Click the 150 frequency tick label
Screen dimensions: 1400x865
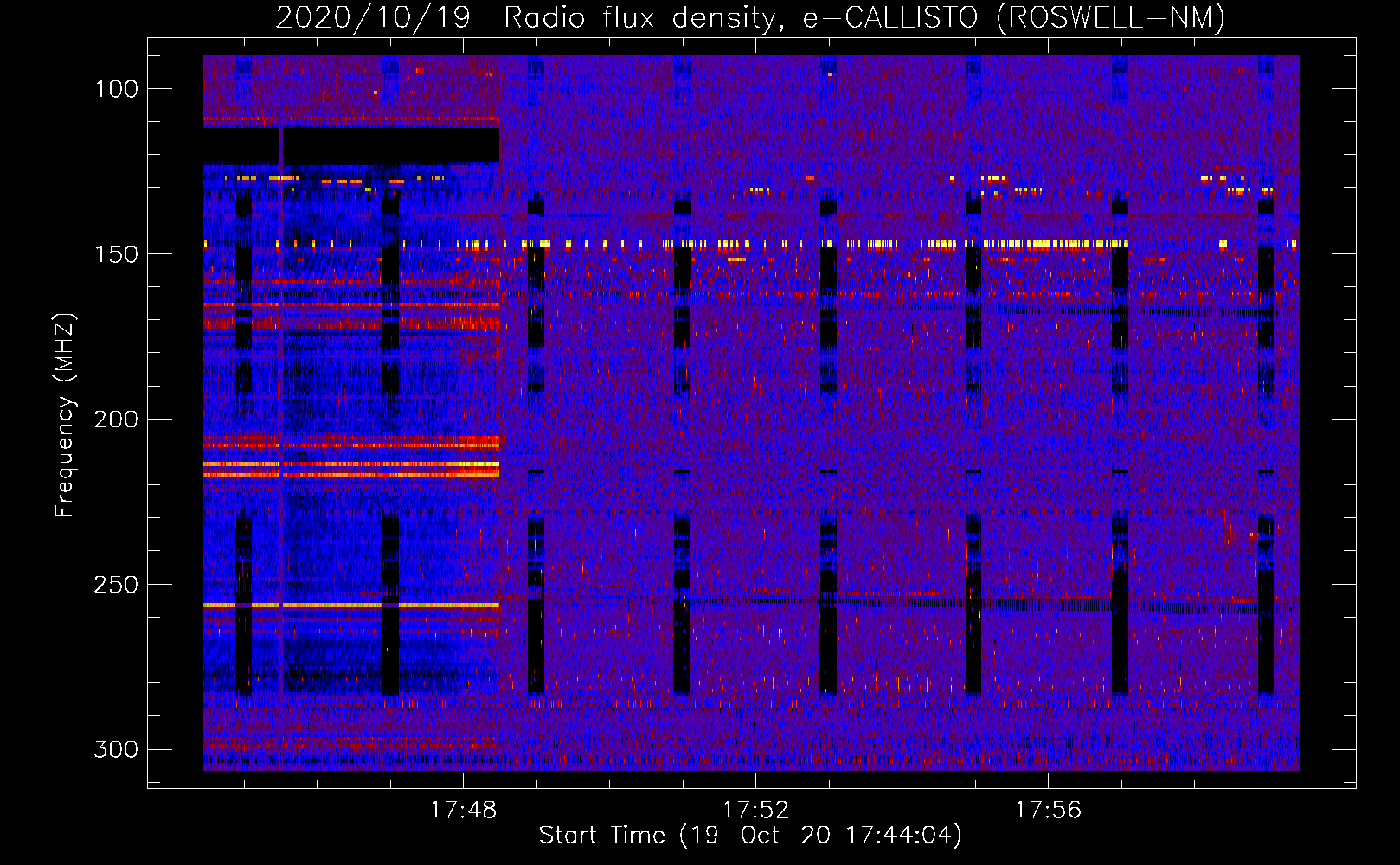pyautogui.click(x=118, y=254)
